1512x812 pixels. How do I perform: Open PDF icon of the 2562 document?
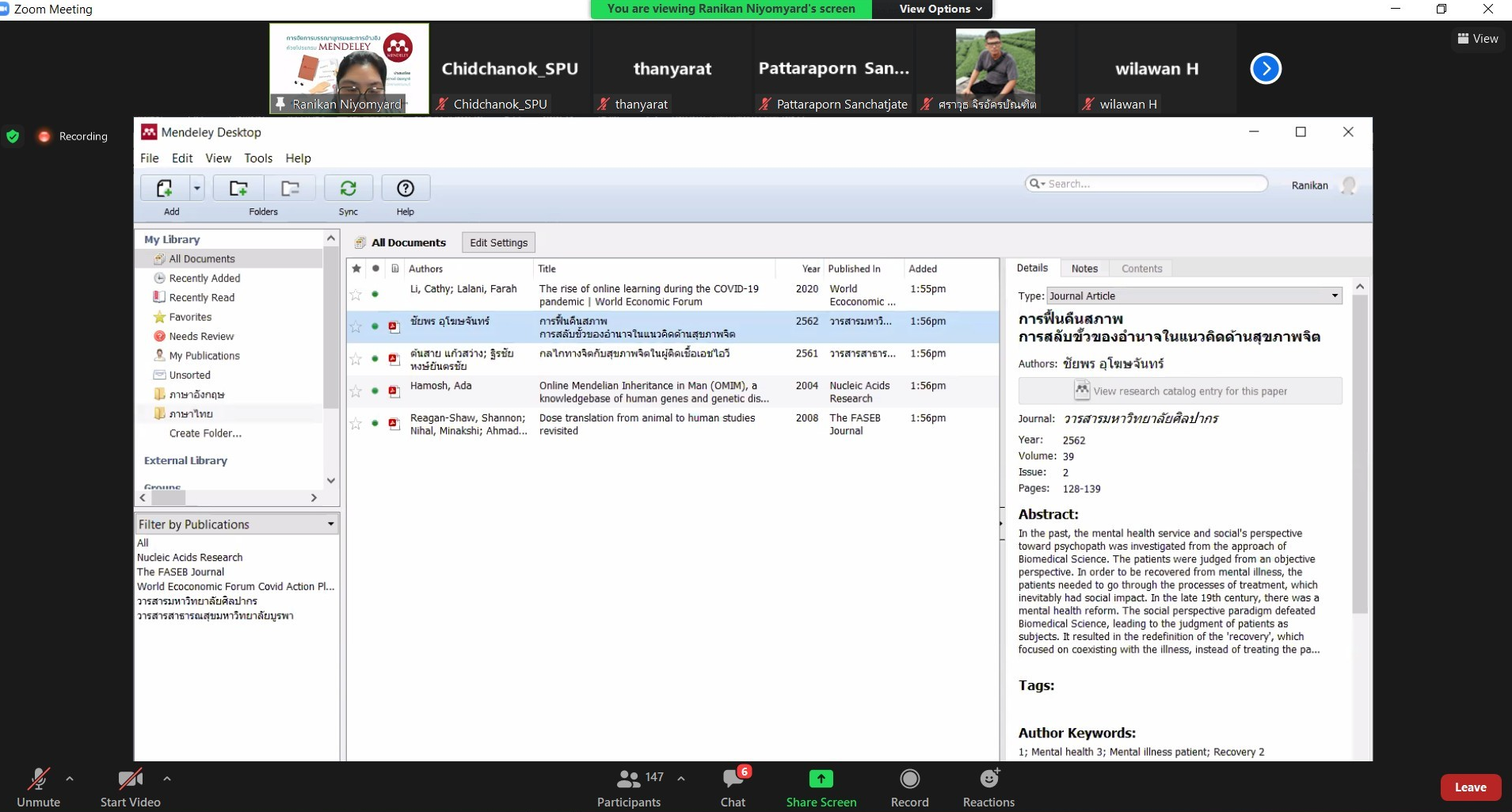tap(394, 327)
